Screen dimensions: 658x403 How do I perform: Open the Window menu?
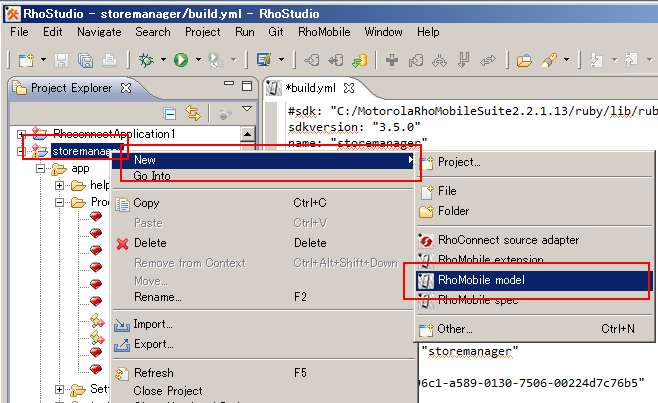pyautogui.click(x=383, y=32)
